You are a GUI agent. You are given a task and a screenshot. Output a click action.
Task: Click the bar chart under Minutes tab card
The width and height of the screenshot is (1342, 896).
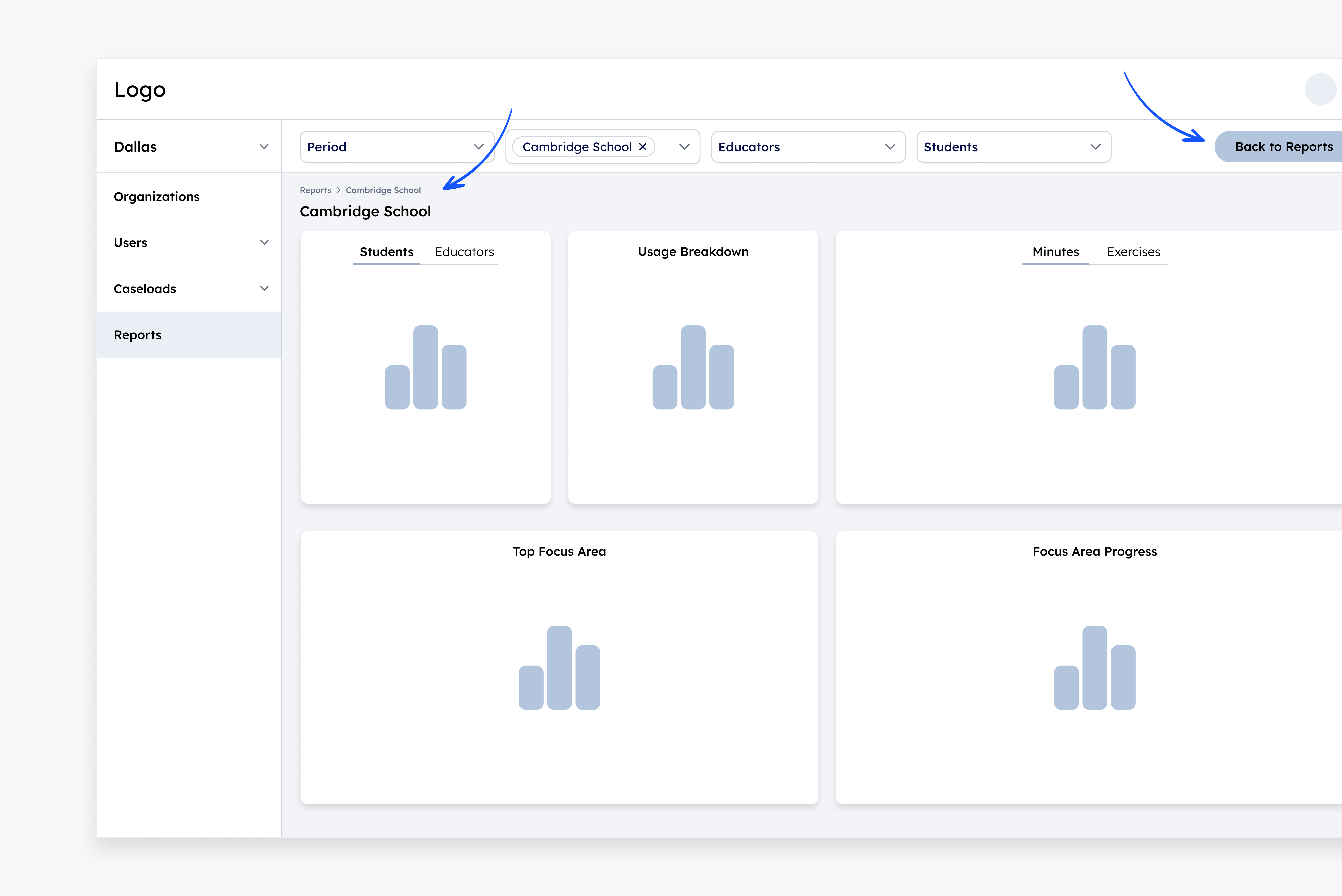(x=1094, y=367)
